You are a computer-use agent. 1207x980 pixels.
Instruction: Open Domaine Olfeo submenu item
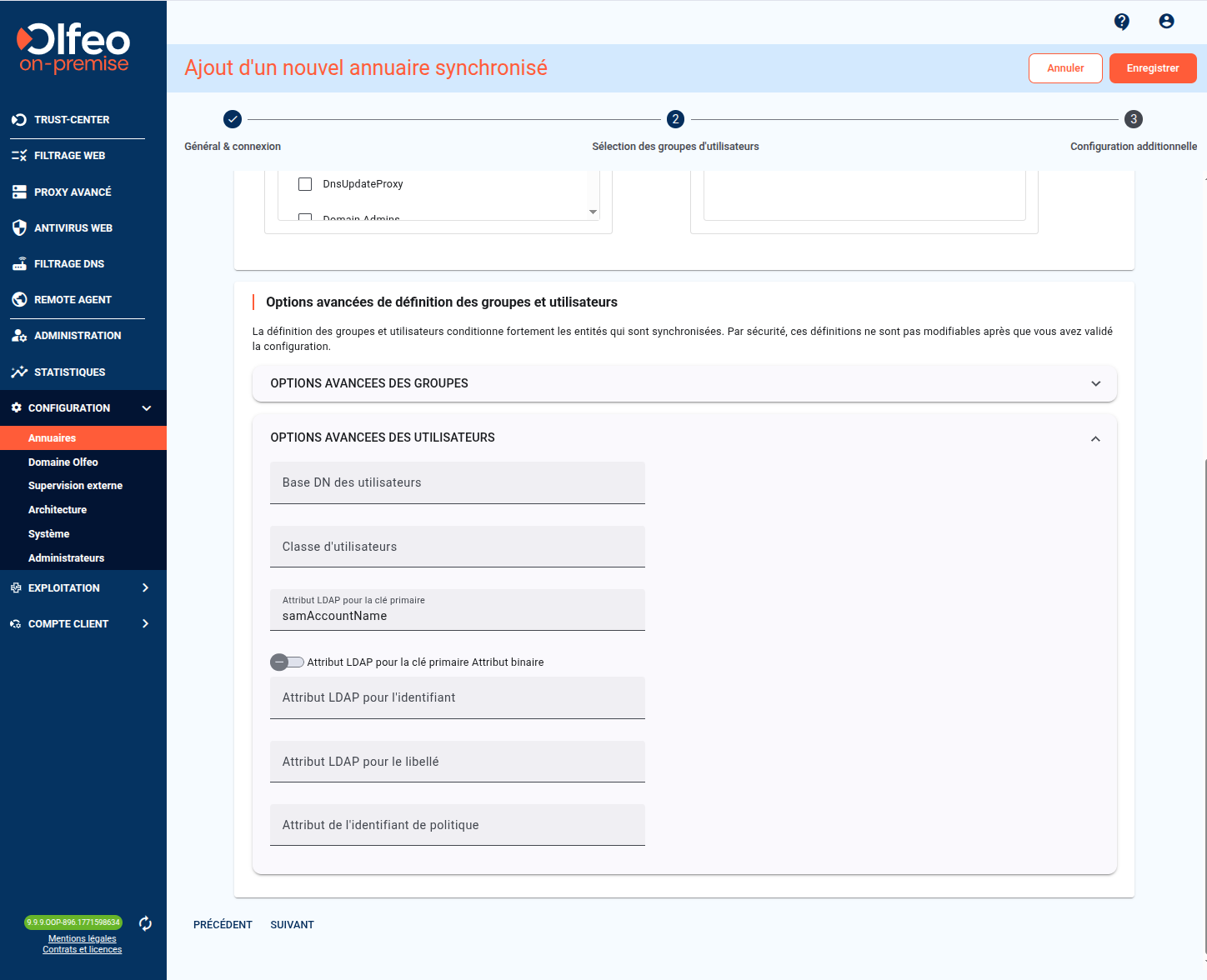(x=63, y=462)
